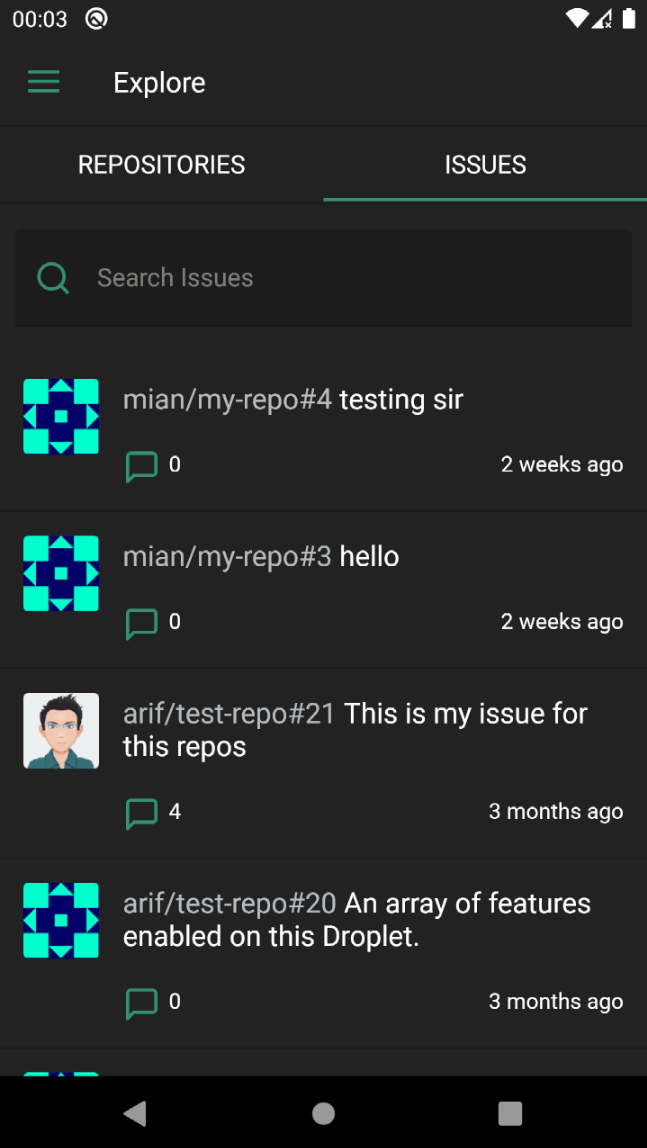The height and width of the screenshot is (1148, 647).
Task: Tap the search magnifier icon
Action: [x=53, y=278]
